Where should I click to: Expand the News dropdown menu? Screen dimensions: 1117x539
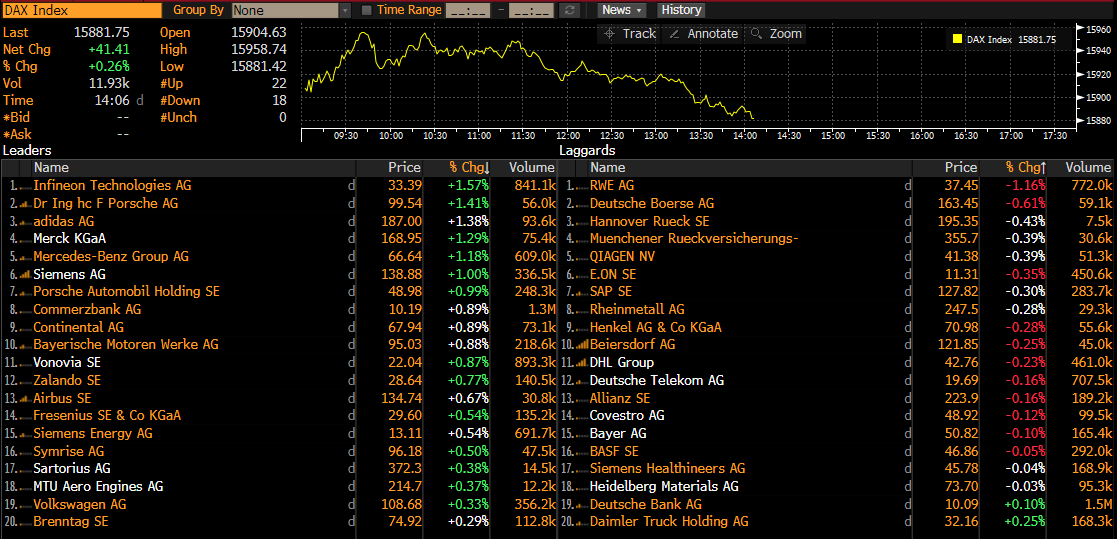622,10
